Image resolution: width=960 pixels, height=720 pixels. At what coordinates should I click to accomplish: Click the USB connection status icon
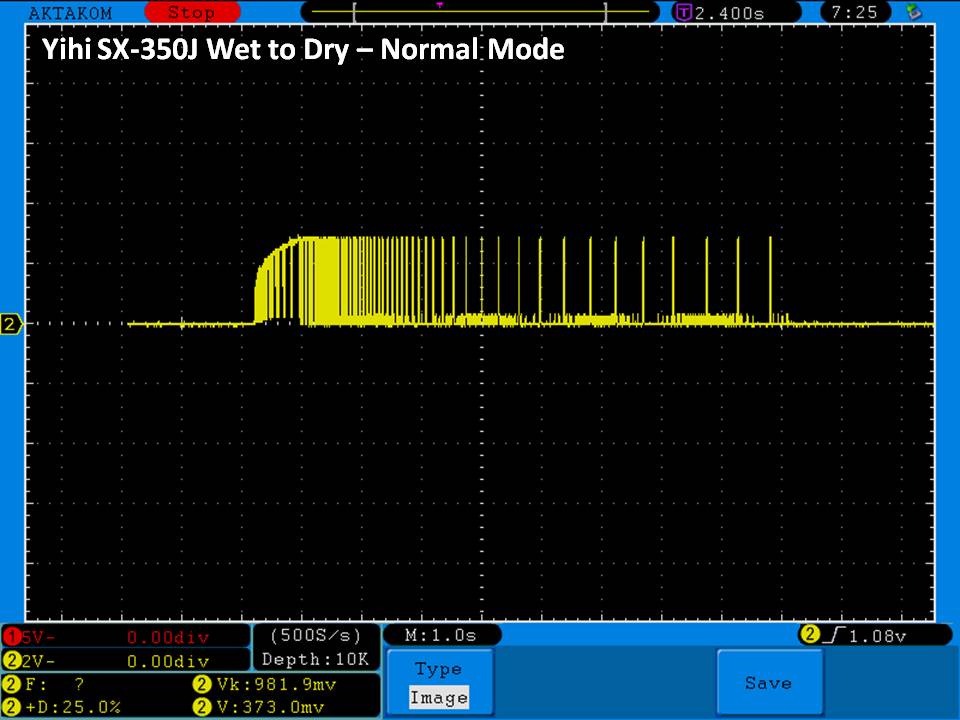[x=912, y=13]
